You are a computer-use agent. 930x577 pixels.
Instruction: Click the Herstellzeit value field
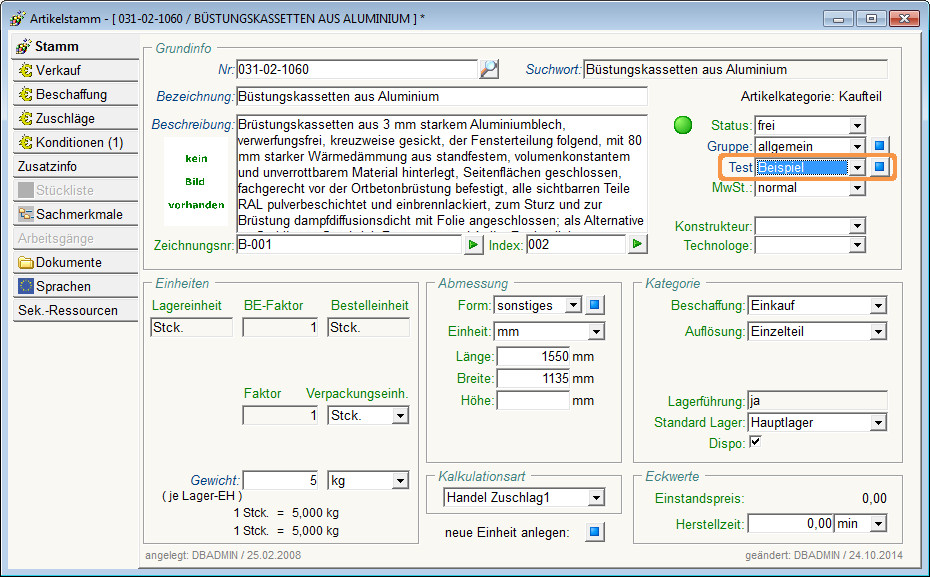click(x=791, y=524)
